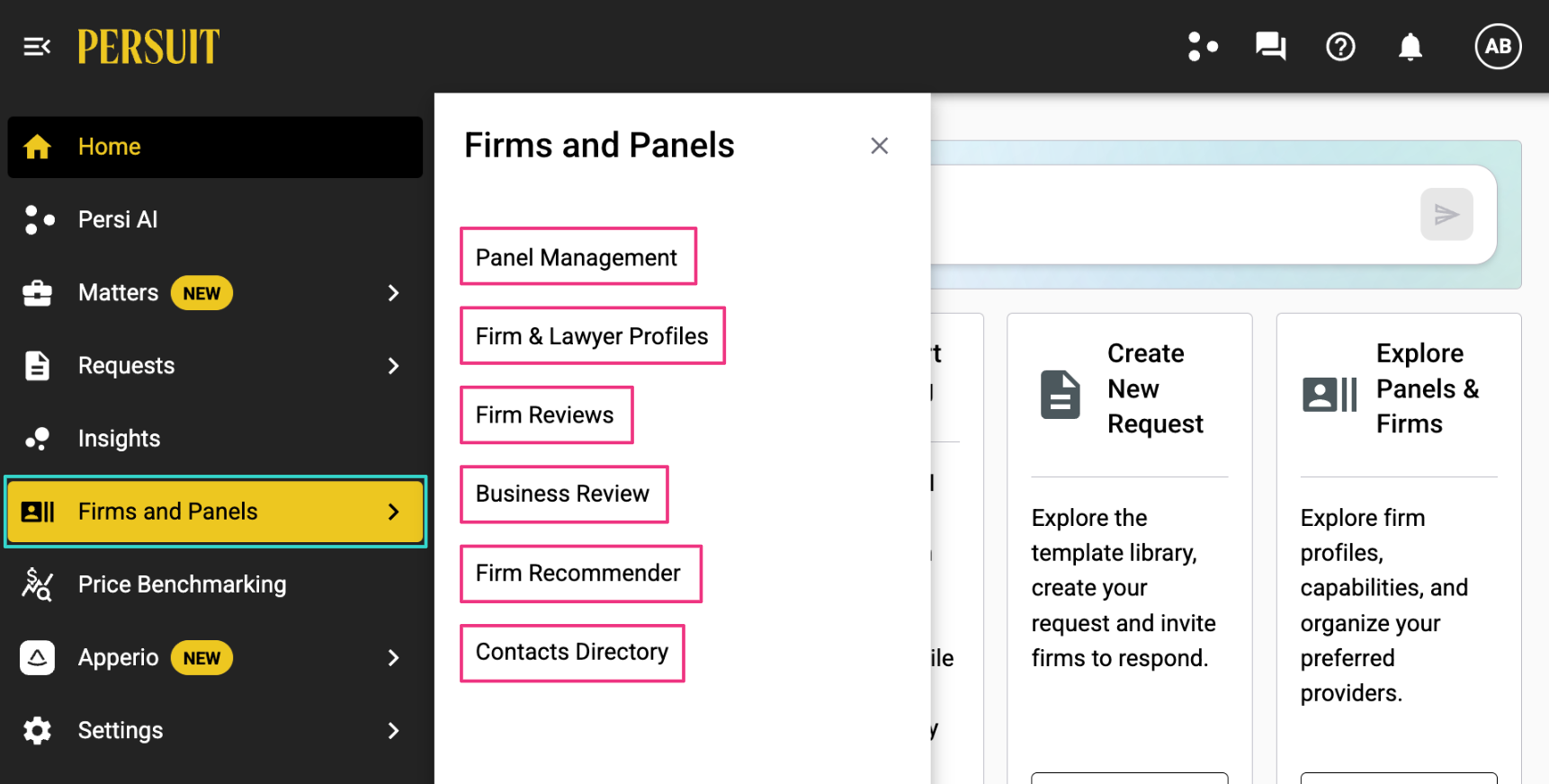Open Contacts Directory
Screen dimensions: 1549x784
(572, 652)
